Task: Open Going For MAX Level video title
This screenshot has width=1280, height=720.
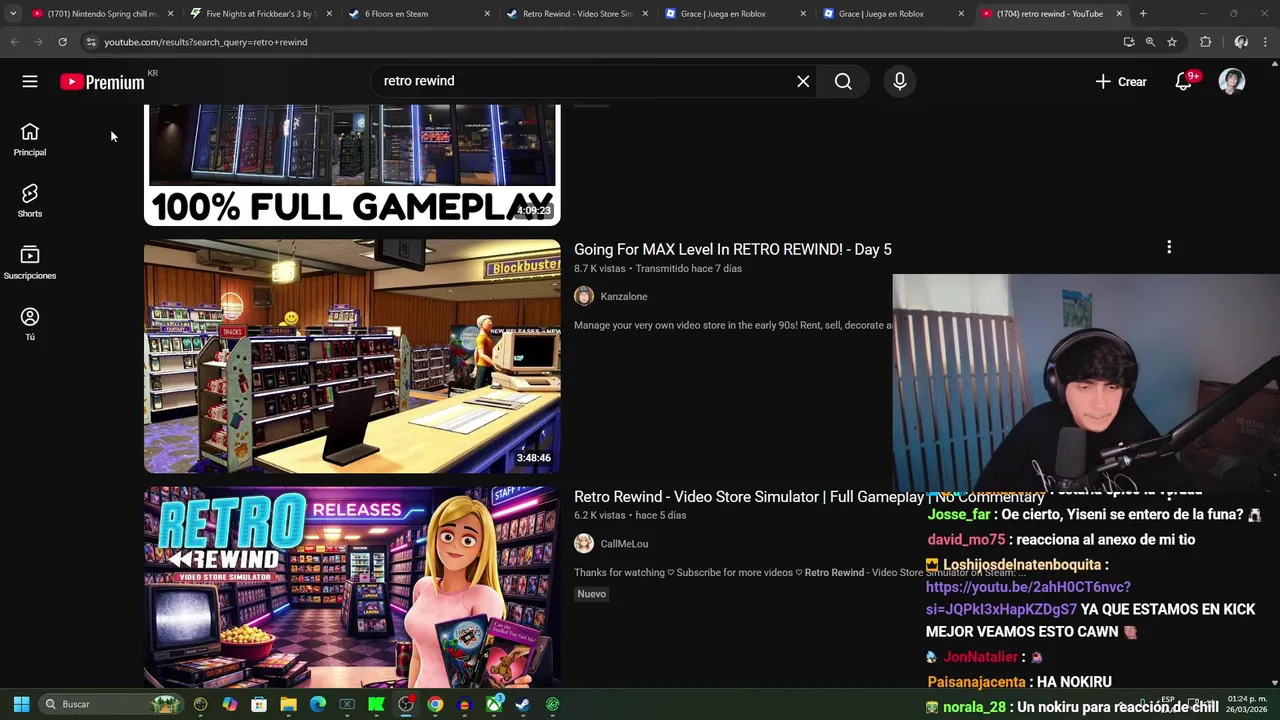Action: tap(733, 249)
